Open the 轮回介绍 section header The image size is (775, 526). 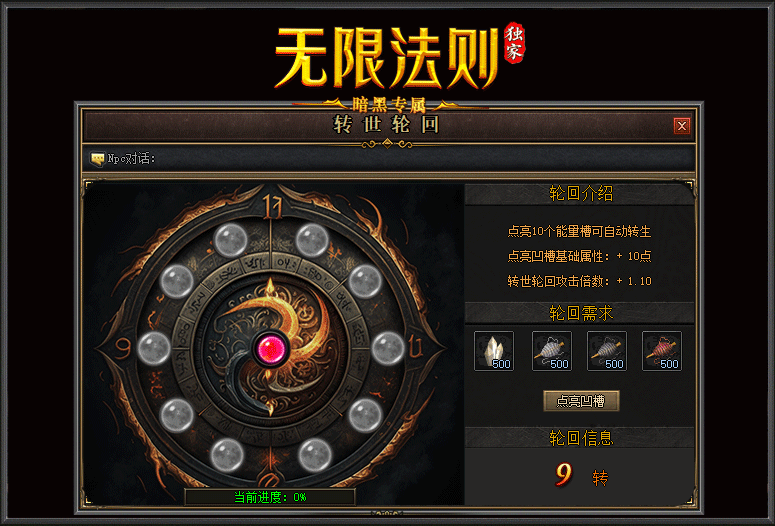tap(580, 194)
